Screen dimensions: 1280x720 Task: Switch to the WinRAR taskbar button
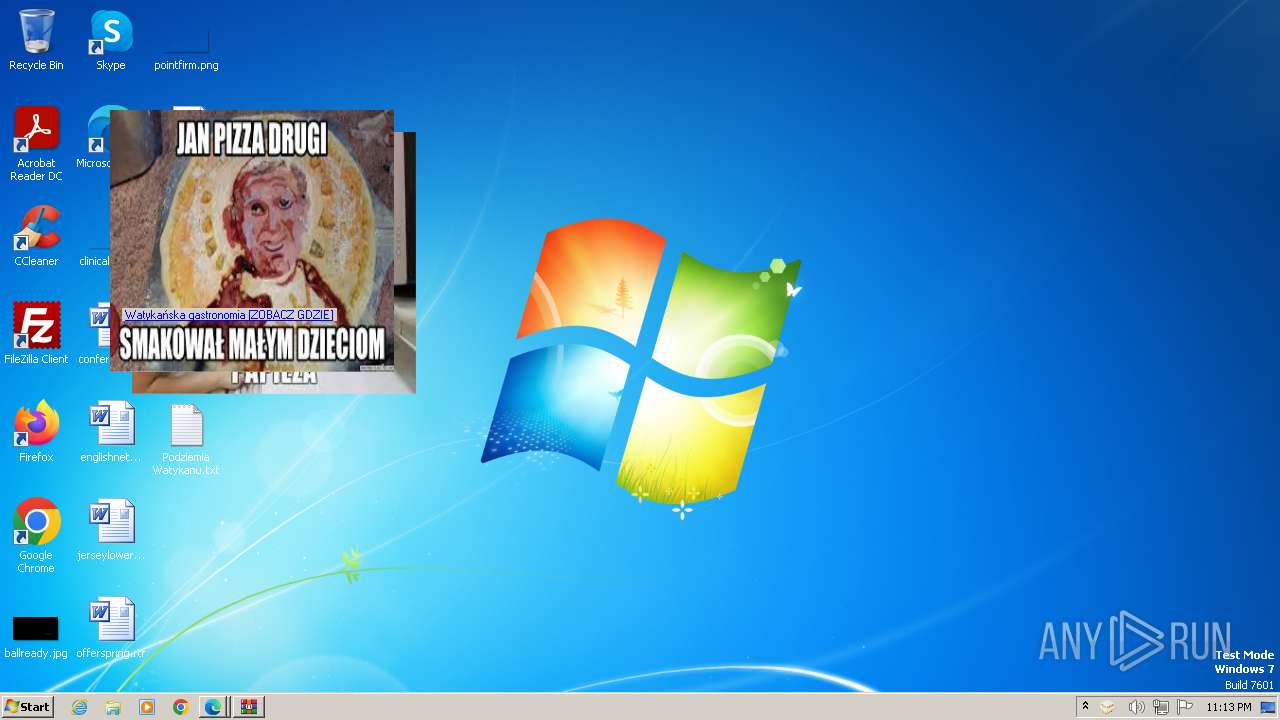pyautogui.click(x=249, y=707)
